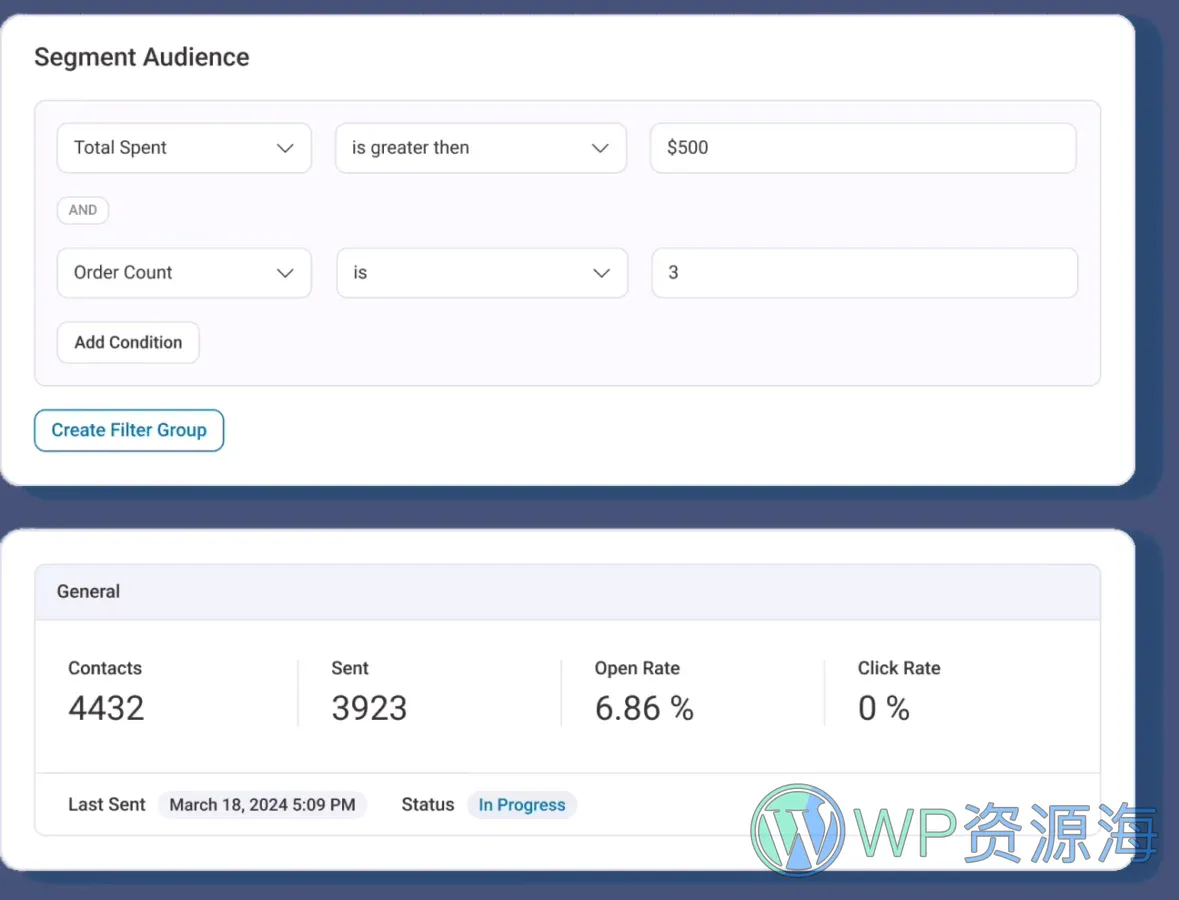
Task: Click the chevron beside "is greater then"
Action: click(601, 147)
